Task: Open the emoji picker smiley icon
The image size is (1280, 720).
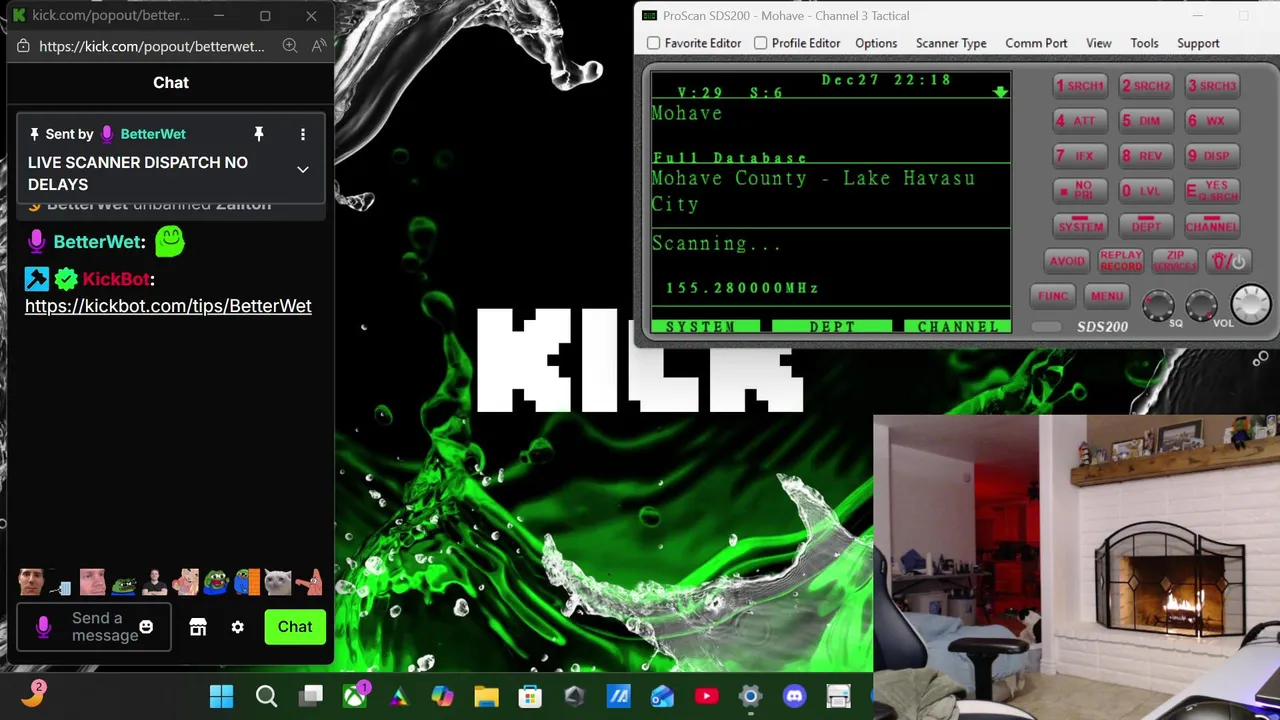Action: [146, 627]
